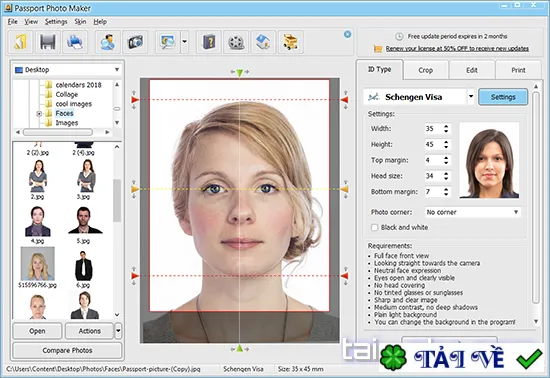Image resolution: width=550 pixels, height=378 pixels.
Task: Select the calendars 2018 folder
Action: [78, 85]
